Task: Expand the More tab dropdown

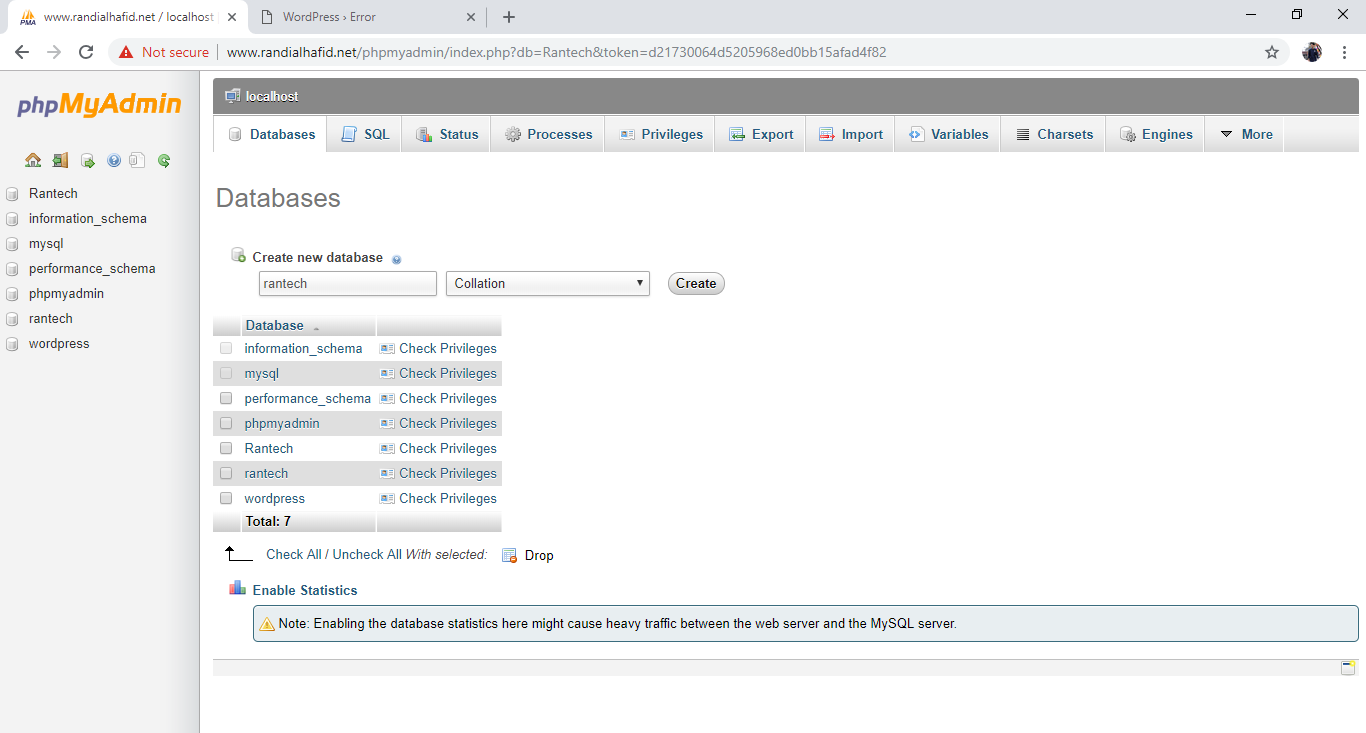Action: coord(1245,134)
